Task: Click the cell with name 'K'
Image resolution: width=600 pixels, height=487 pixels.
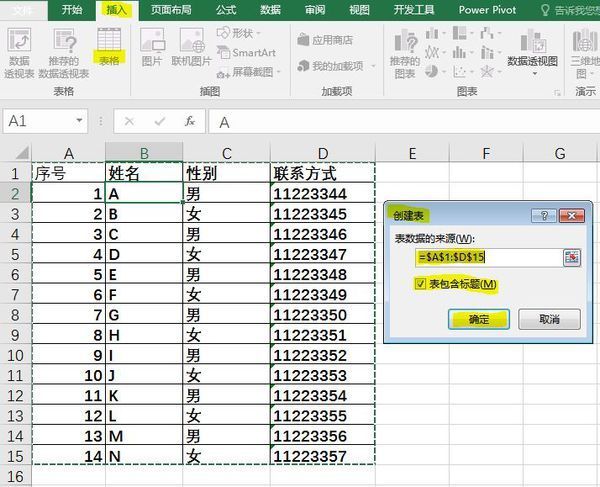Action: coord(144,396)
